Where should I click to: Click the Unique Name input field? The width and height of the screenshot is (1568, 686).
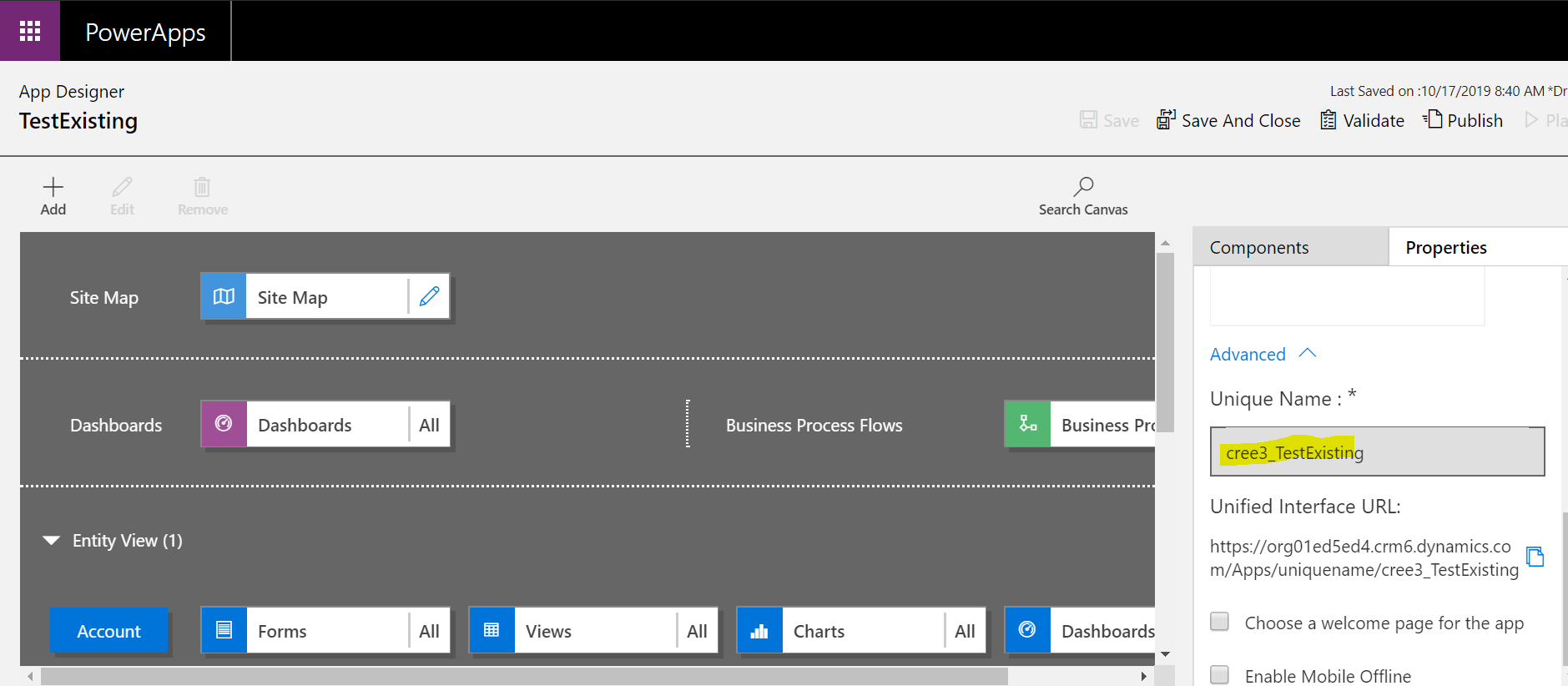point(1377,452)
